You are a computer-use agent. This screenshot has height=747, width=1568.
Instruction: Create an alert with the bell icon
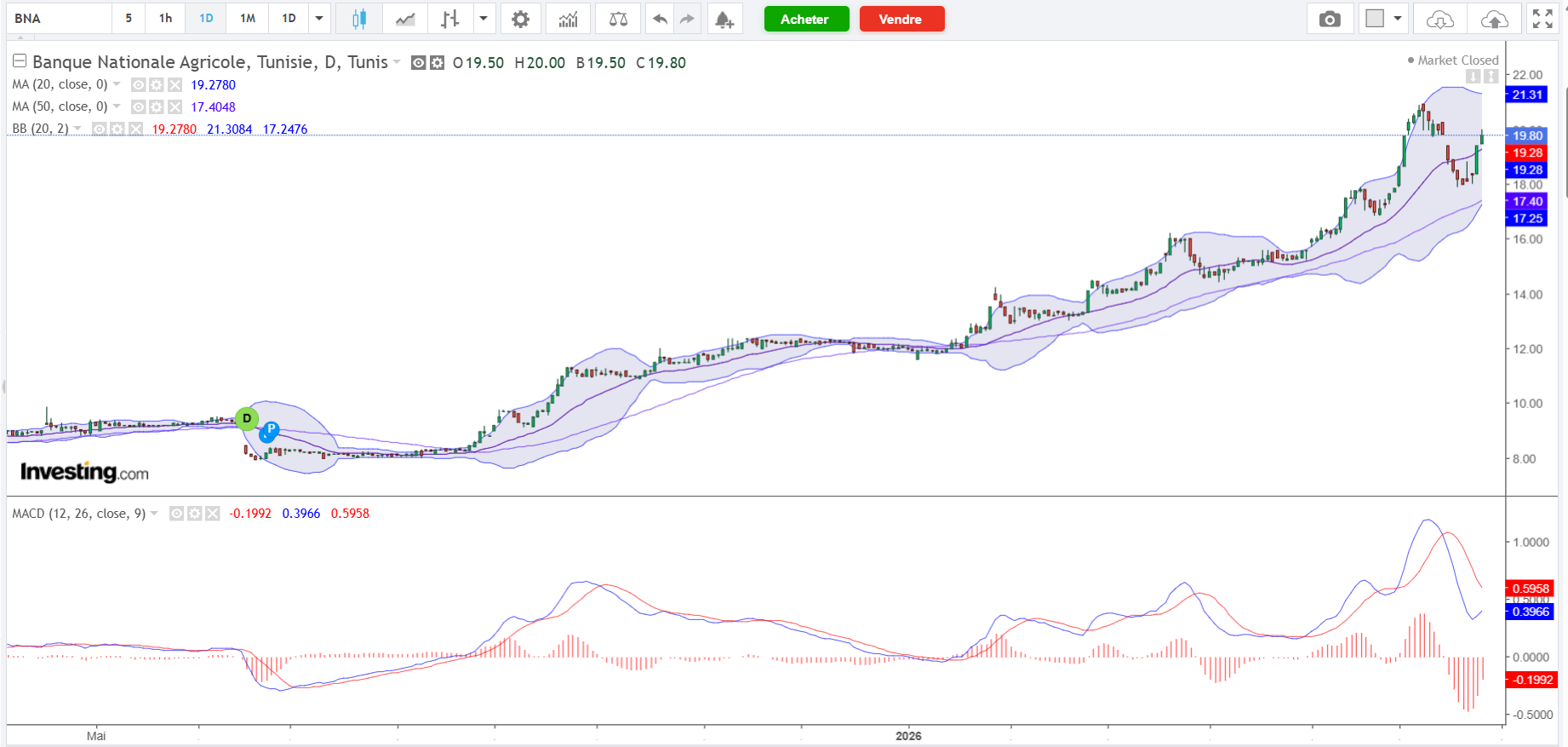pos(724,19)
